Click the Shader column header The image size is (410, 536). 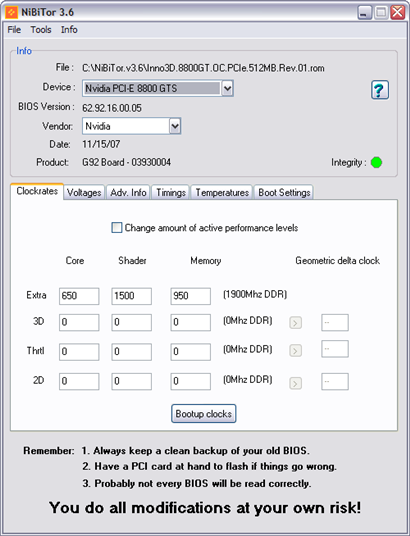(x=132, y=260)
